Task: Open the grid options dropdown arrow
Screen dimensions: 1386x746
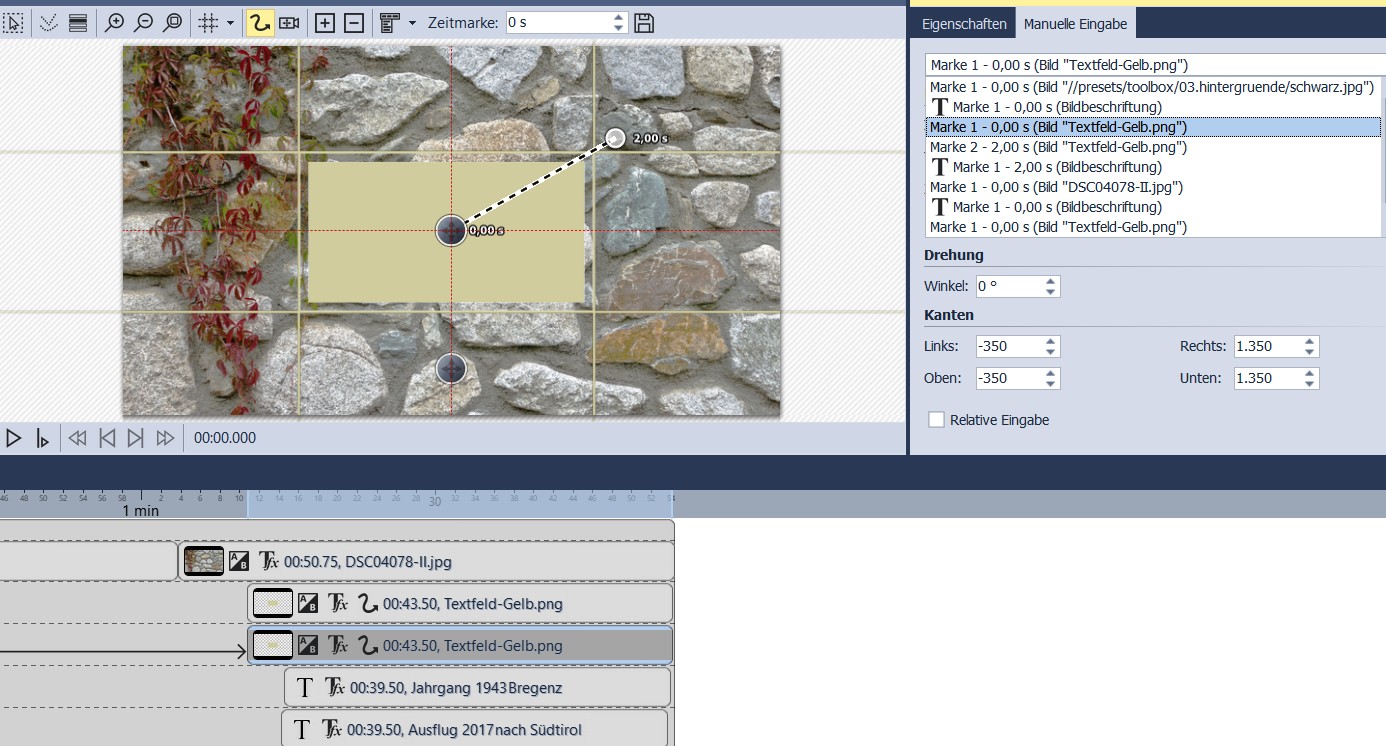Action: pyautogui.click(x=231, y=23)
